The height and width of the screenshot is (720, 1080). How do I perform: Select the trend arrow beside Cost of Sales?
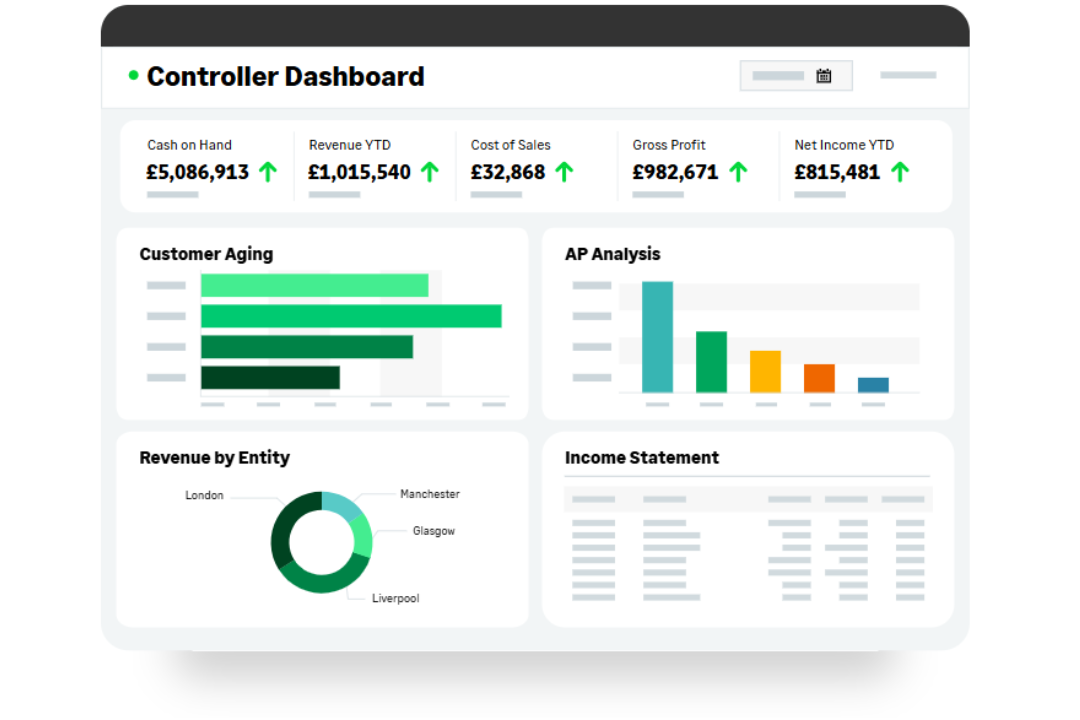(565, 172)
